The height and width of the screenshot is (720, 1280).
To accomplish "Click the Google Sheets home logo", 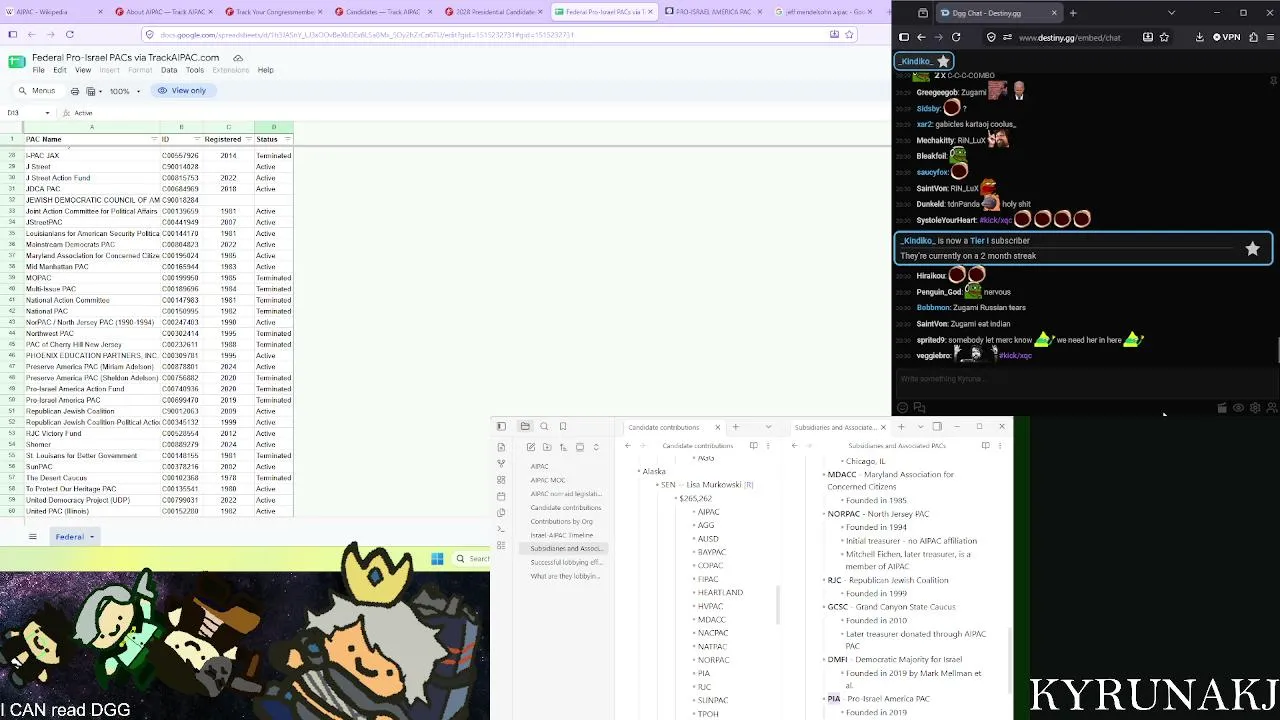I will pyautogui.click(x=16, y=63).
